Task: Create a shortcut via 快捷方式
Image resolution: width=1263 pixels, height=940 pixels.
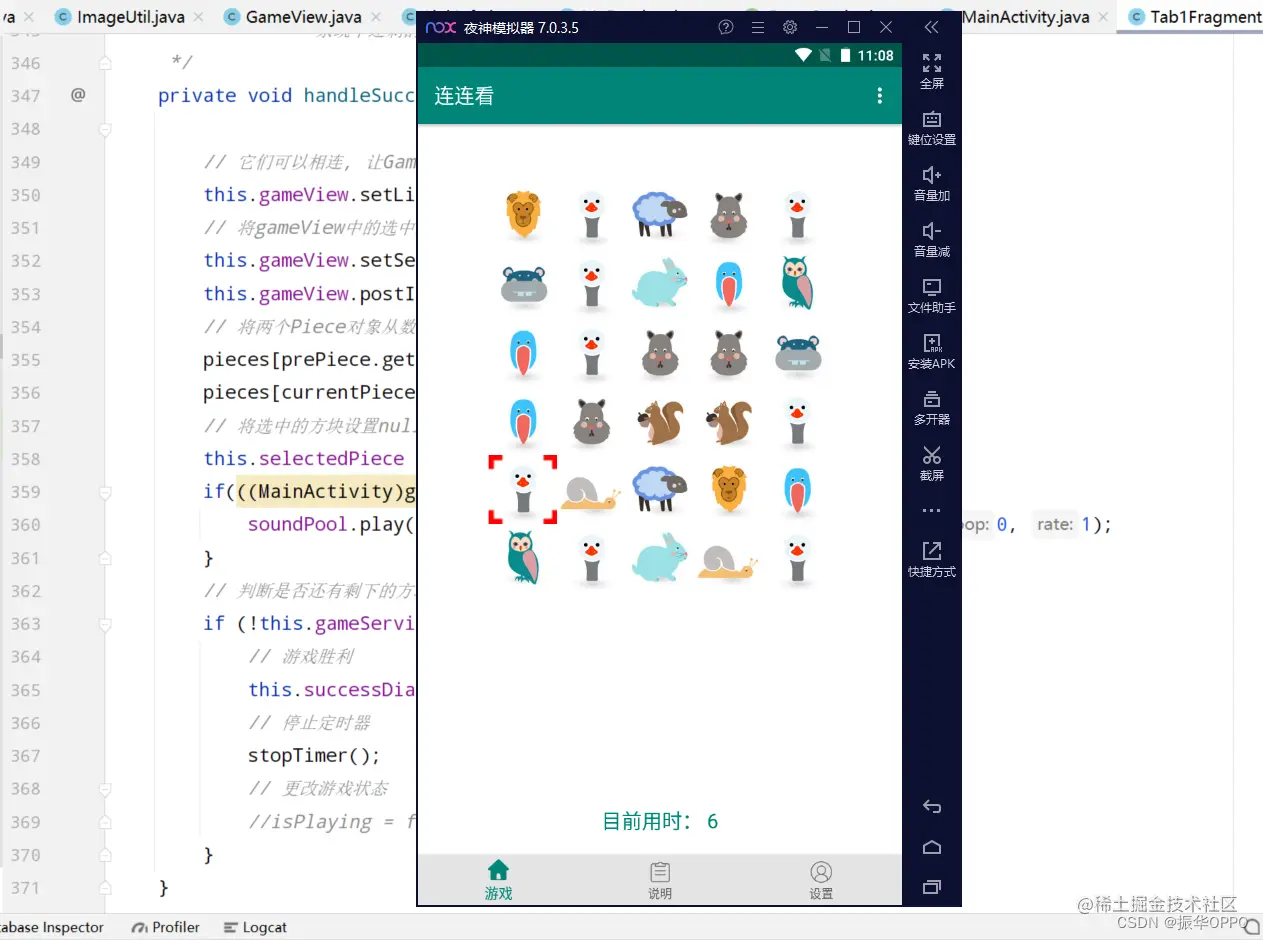Action: [931, 558]
